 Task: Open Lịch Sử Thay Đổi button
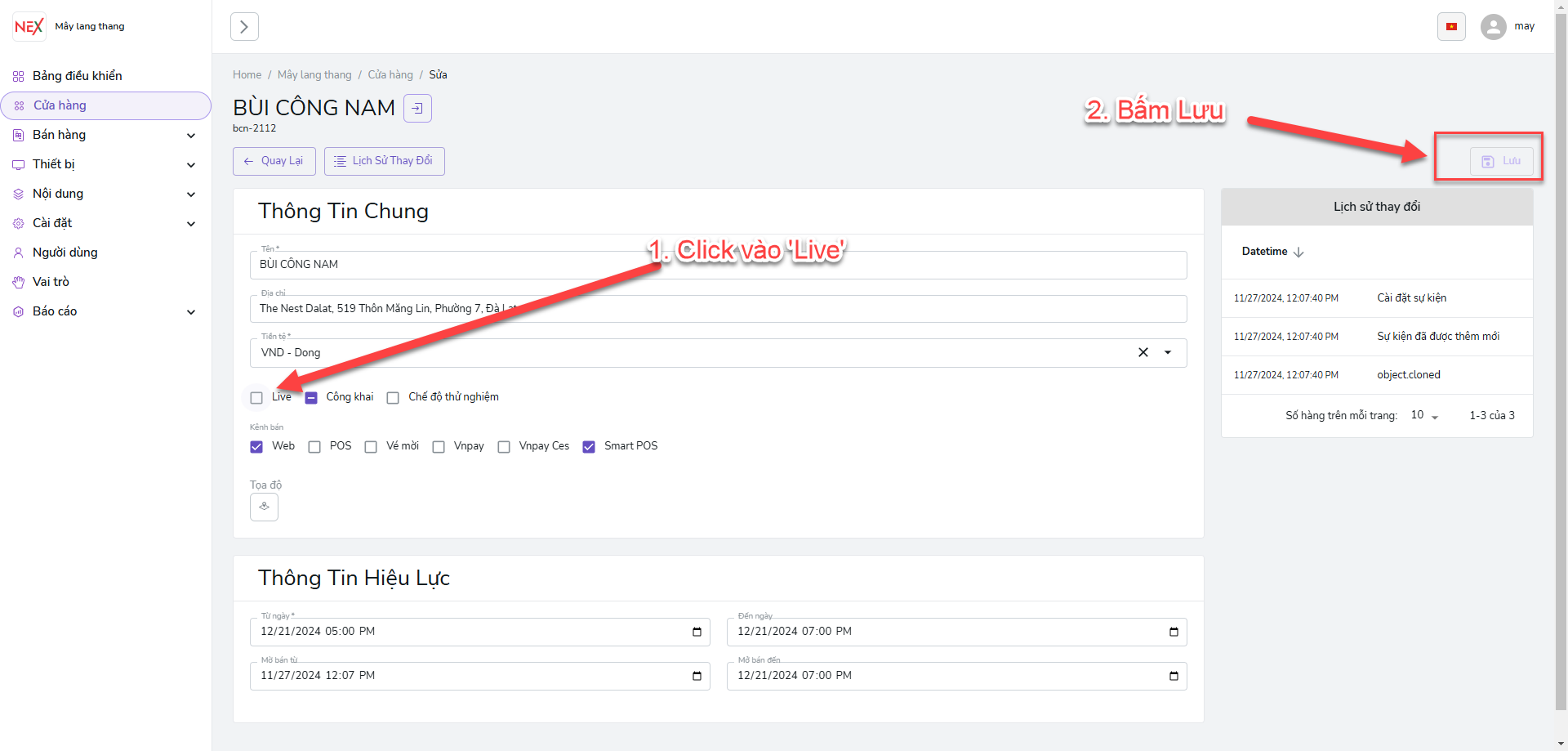tap(384, 161)
